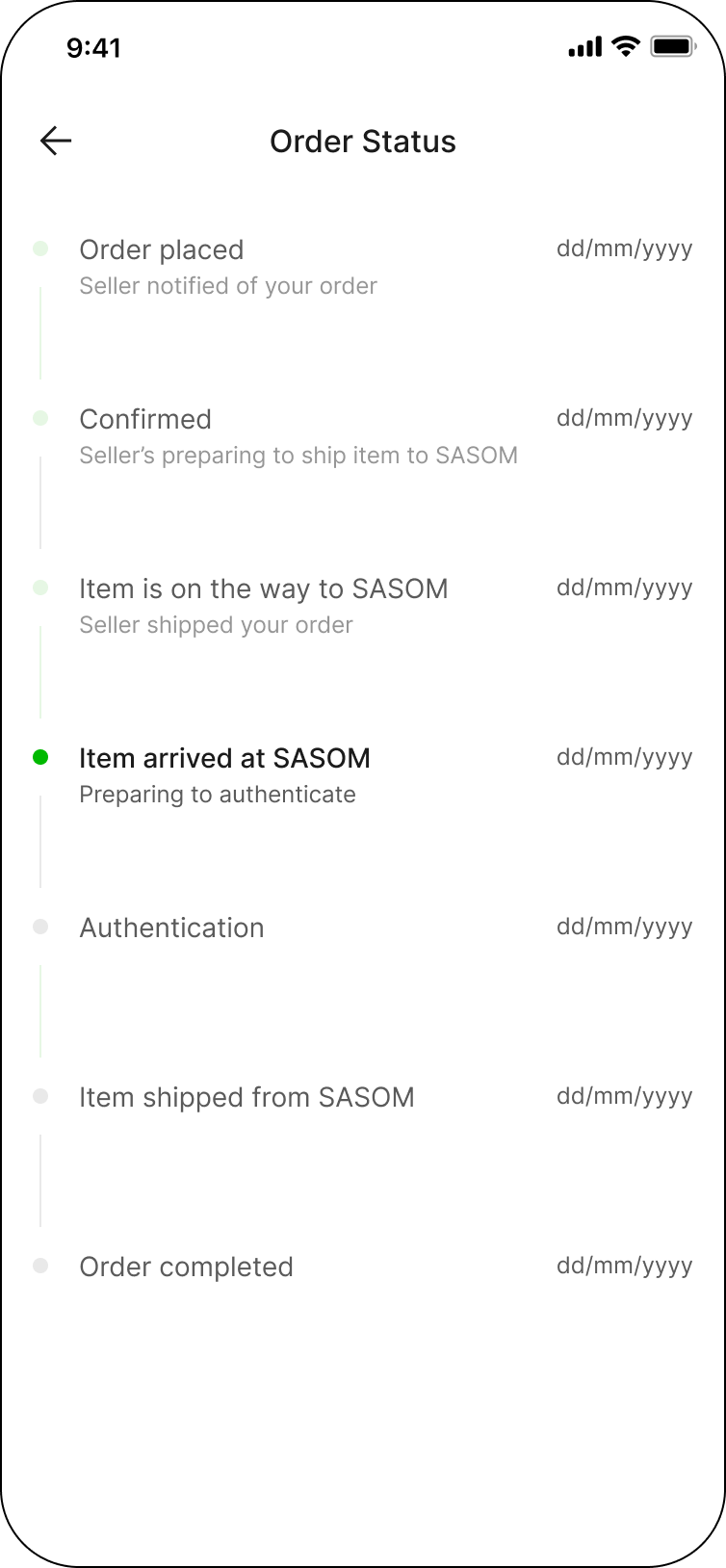
Task: Click the Item is on the way dot
Action: tap(40, 588)
